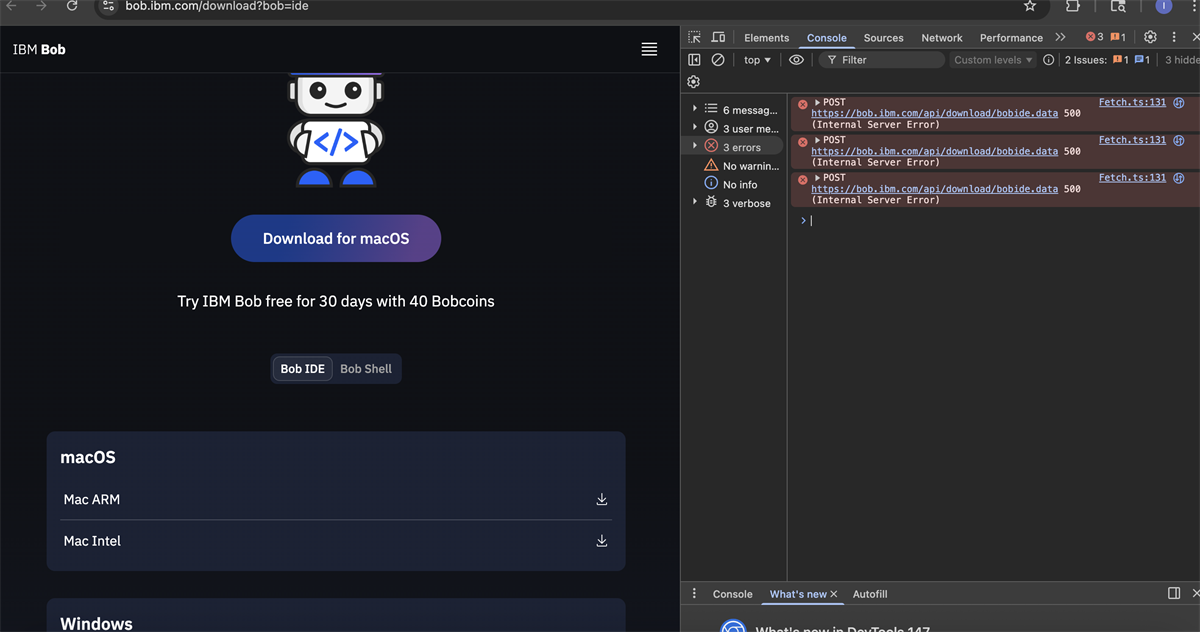Open DevTools settings gear in top bar
Image resolution: width=1200 pixels, height=632 pixels.
point(1150,37)
